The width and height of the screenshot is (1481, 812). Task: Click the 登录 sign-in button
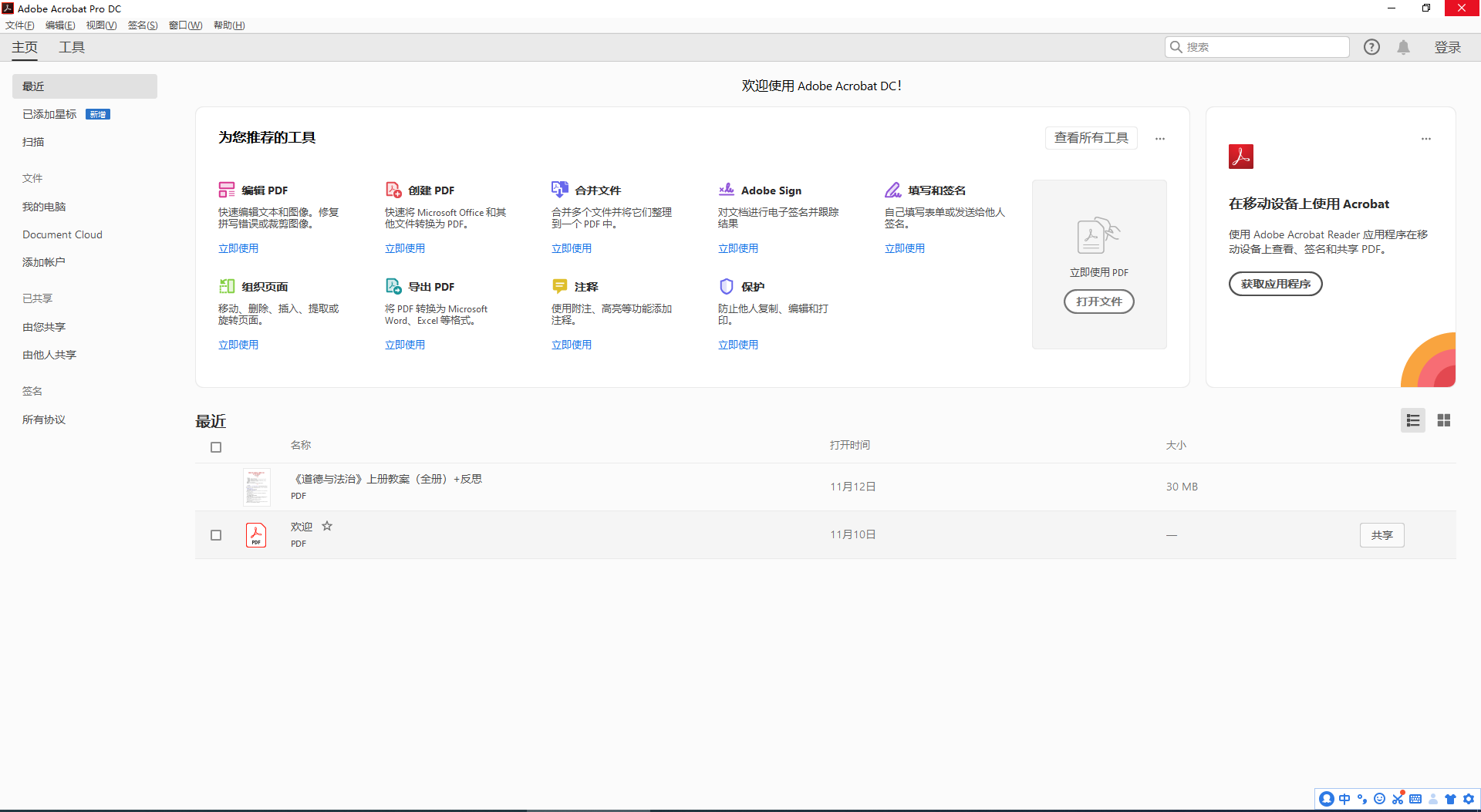point(1448,47)
